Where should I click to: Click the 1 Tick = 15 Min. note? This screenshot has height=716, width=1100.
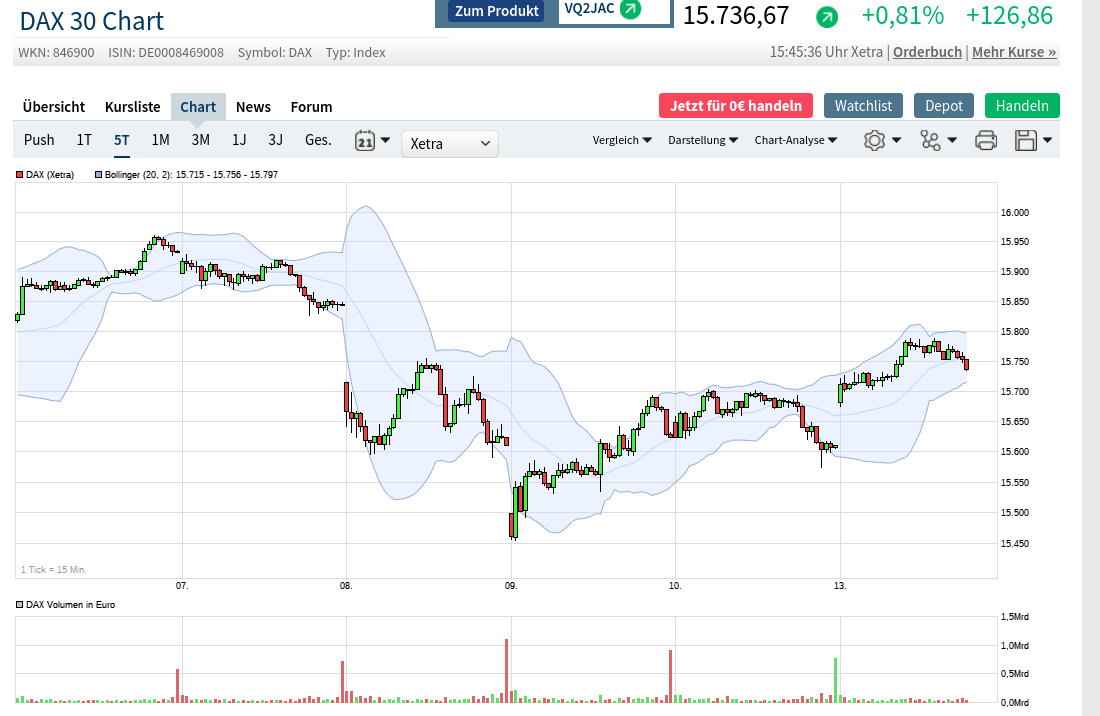[x=54, y=569]
